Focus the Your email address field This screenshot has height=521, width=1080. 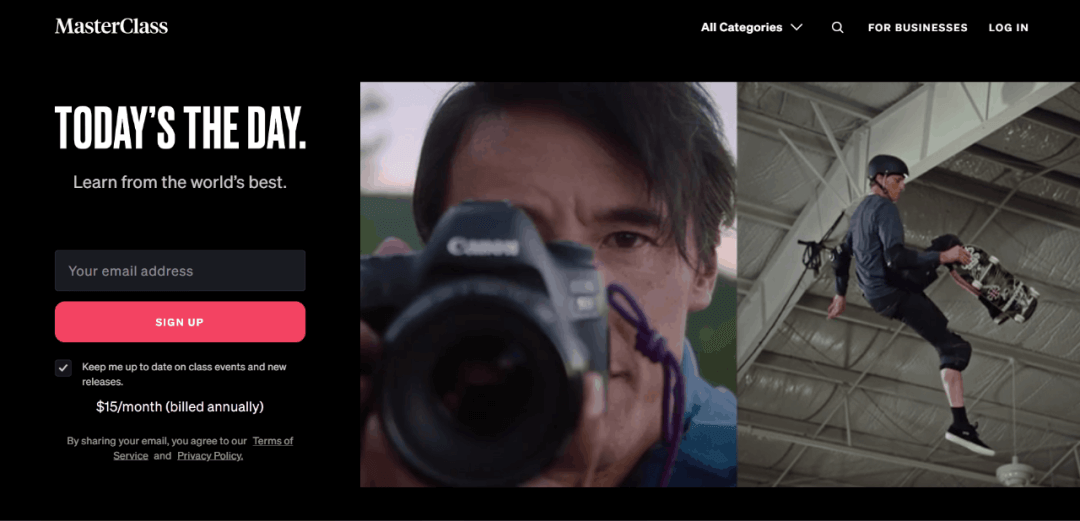[180, 270]
